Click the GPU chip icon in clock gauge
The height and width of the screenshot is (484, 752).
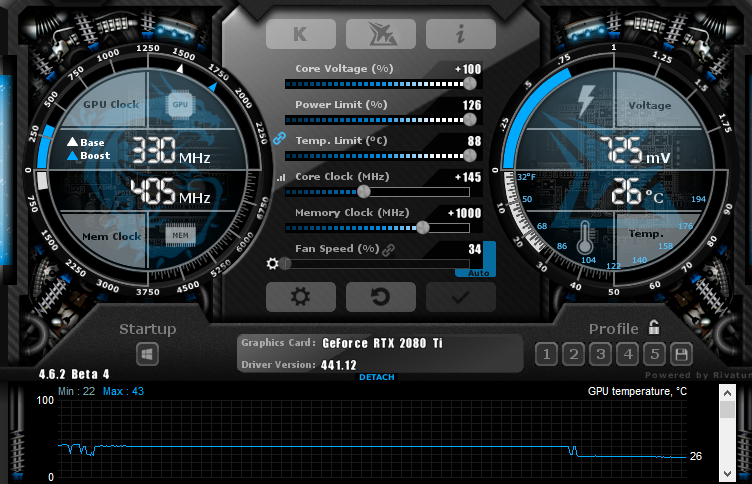[180, 105]
